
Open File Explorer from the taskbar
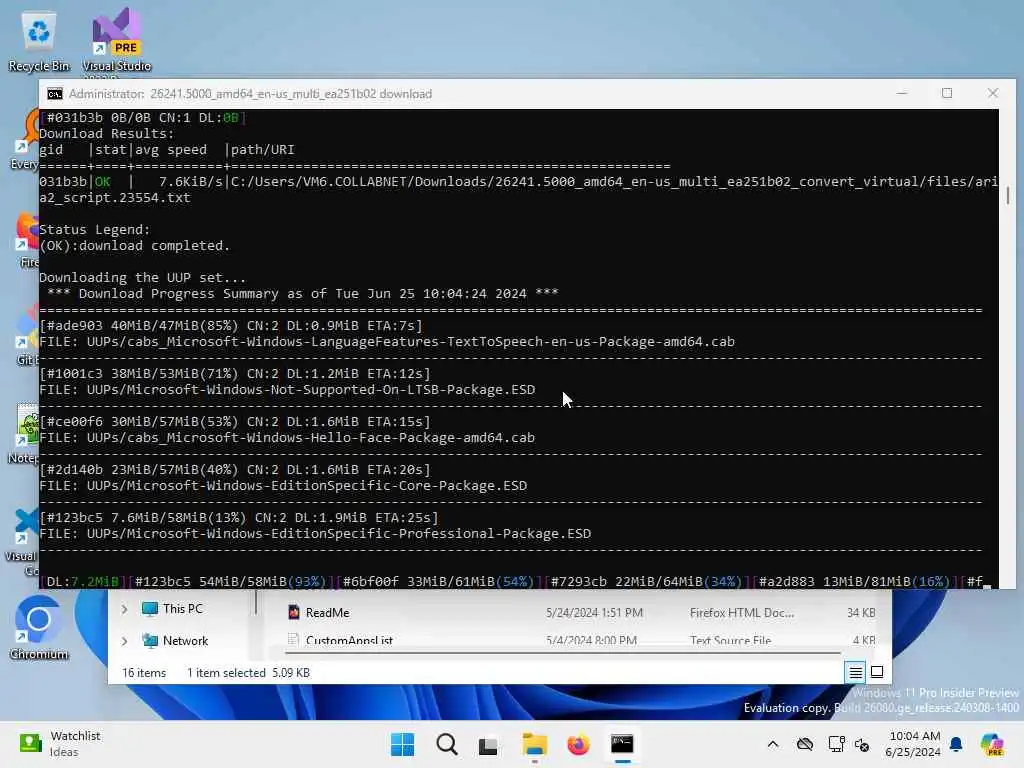[534, 744]
